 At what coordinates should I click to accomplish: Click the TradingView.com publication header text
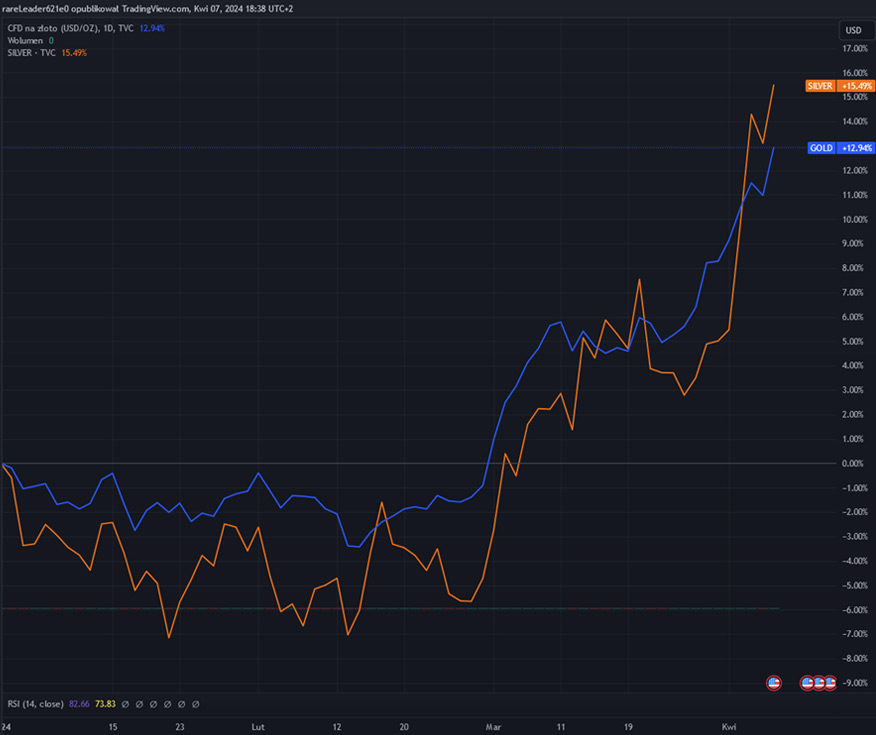(147, 8)
